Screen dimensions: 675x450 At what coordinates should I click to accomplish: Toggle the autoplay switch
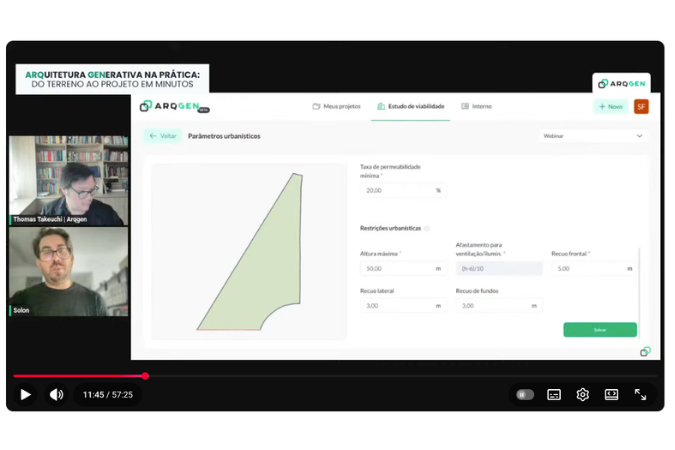point(525,394)
